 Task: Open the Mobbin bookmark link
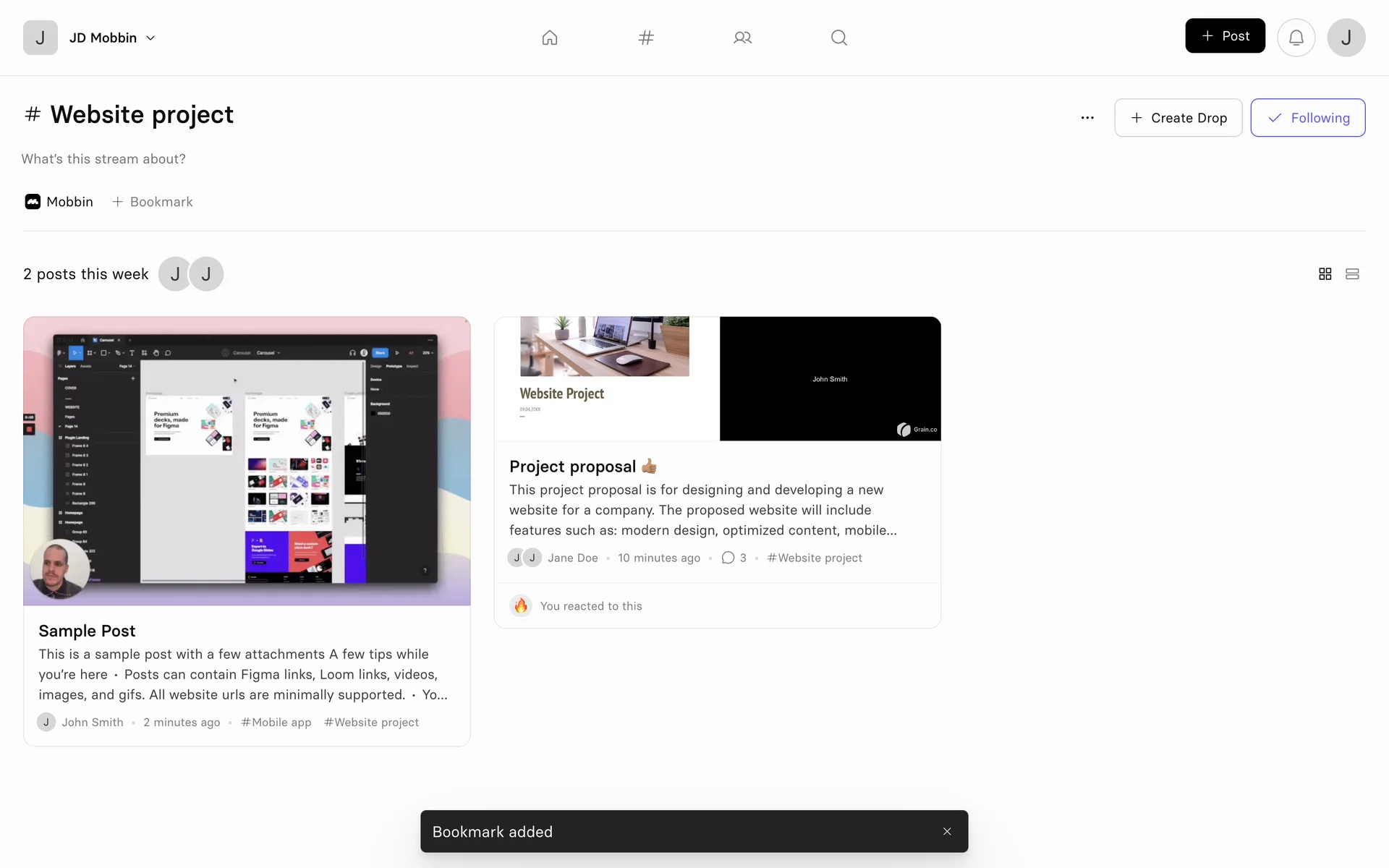tap(59, 202)
